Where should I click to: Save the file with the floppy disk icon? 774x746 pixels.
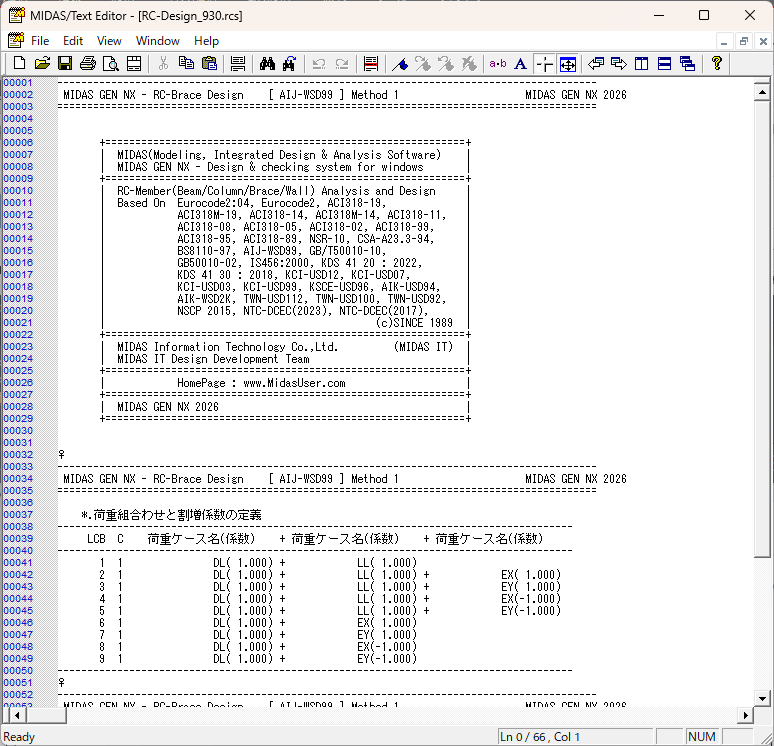[x=65, y=64]
